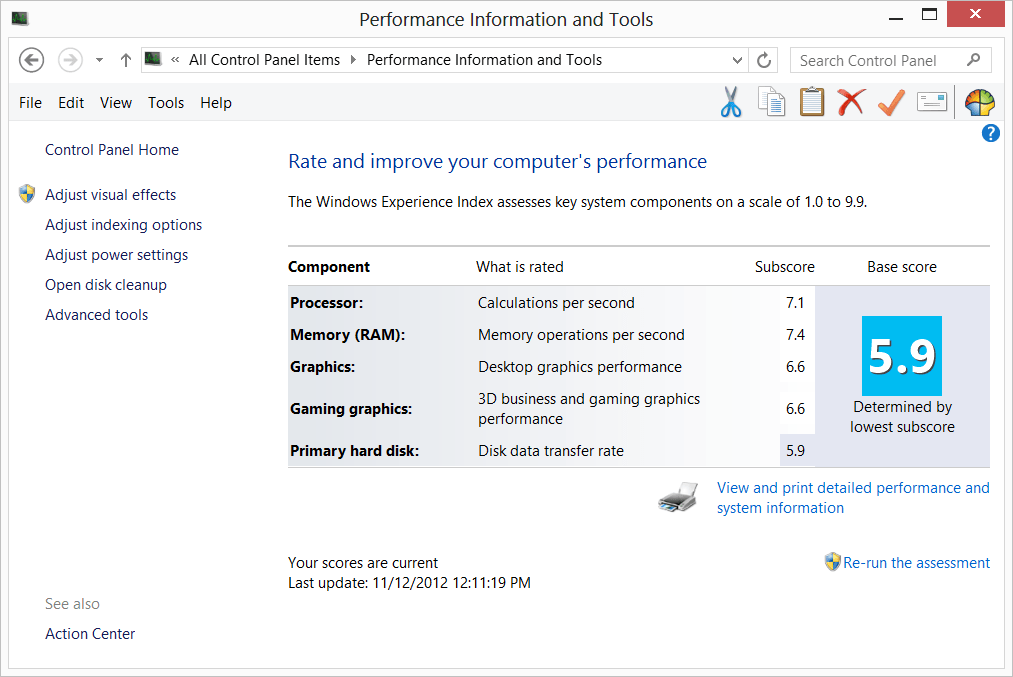Click View and print detailed performance link
The image size is (1013, 677).
point(853,497)
